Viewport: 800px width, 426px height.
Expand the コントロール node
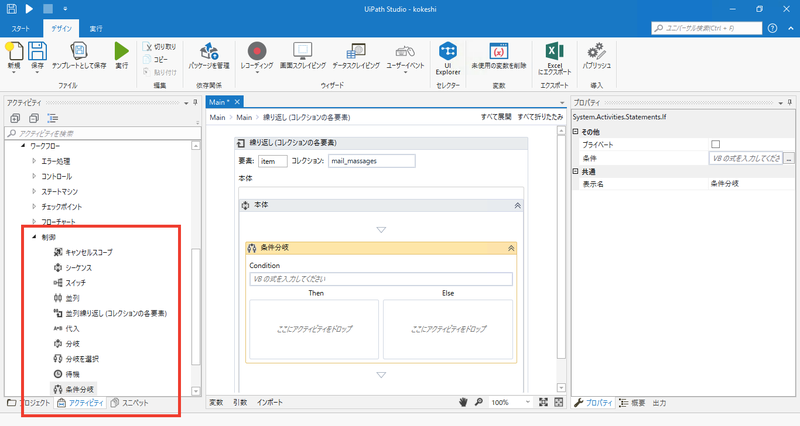[34, 177]
